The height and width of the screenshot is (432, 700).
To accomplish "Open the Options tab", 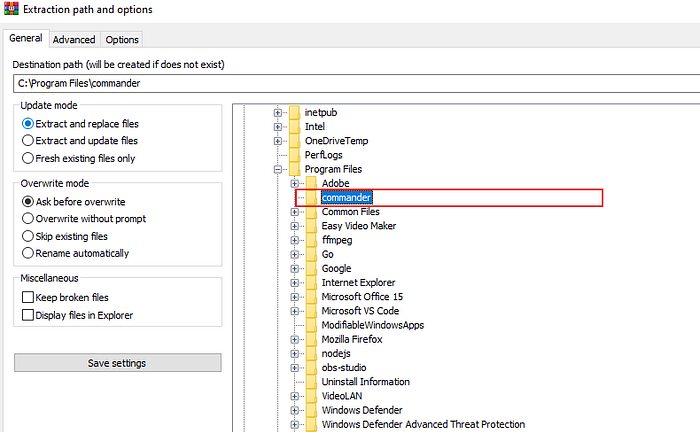I will [122, 40].
